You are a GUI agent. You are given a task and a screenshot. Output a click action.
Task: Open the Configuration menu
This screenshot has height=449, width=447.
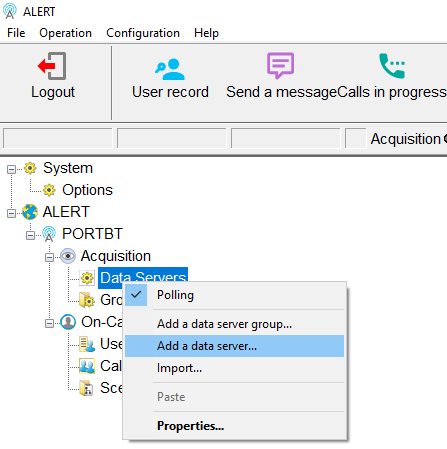[143, 33]
